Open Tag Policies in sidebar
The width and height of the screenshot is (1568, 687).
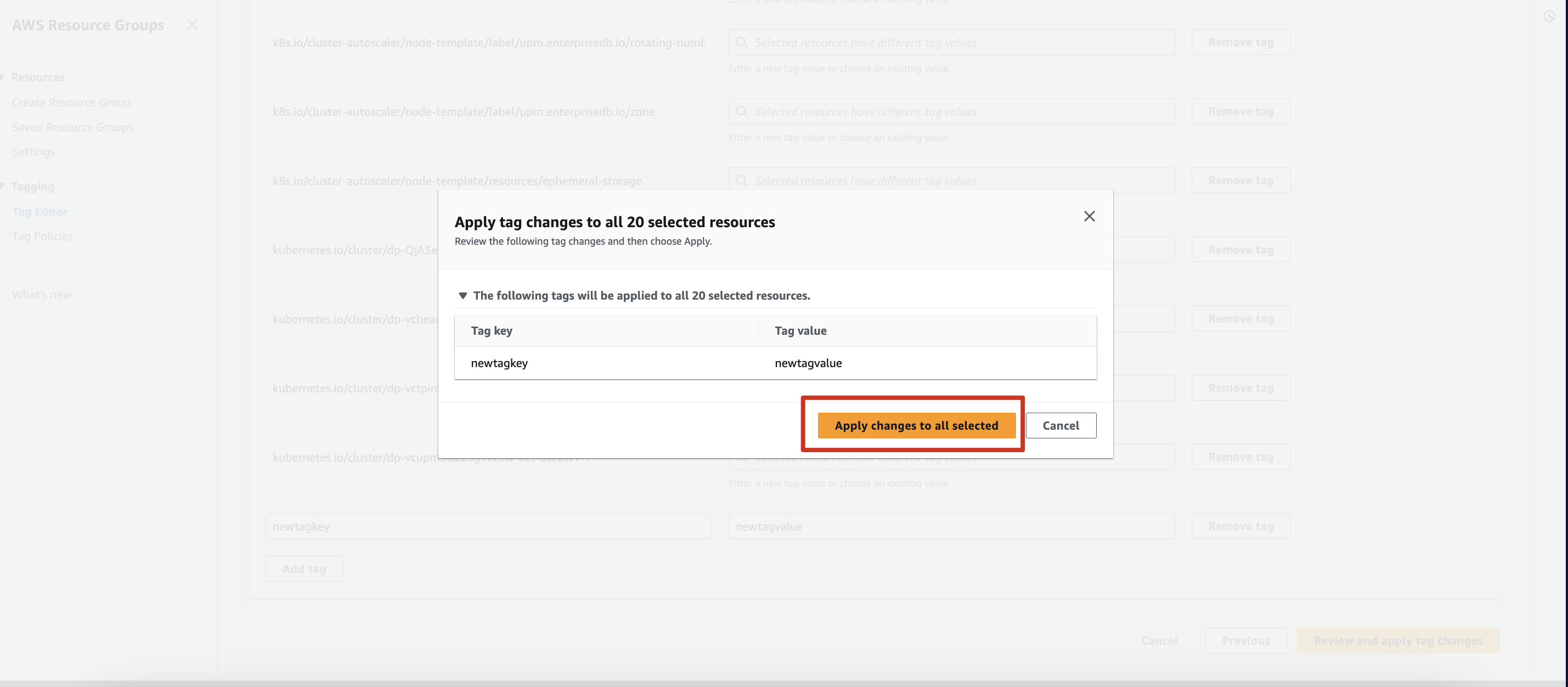(42, 236)
